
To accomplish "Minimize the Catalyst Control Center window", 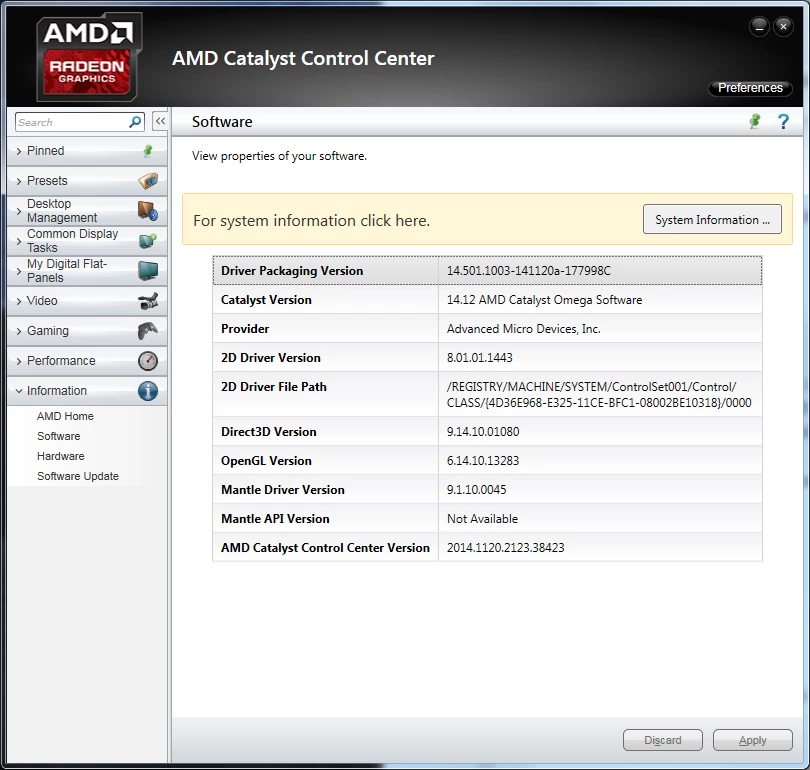I will (x=759, y=27).
